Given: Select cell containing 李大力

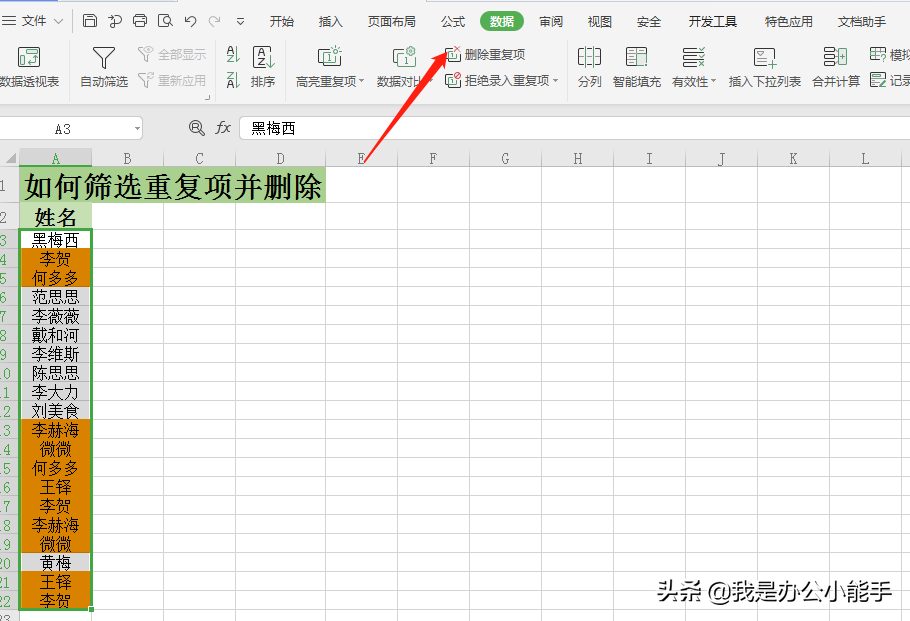Looking at the screenshot, I should click(x=56, y=392).
